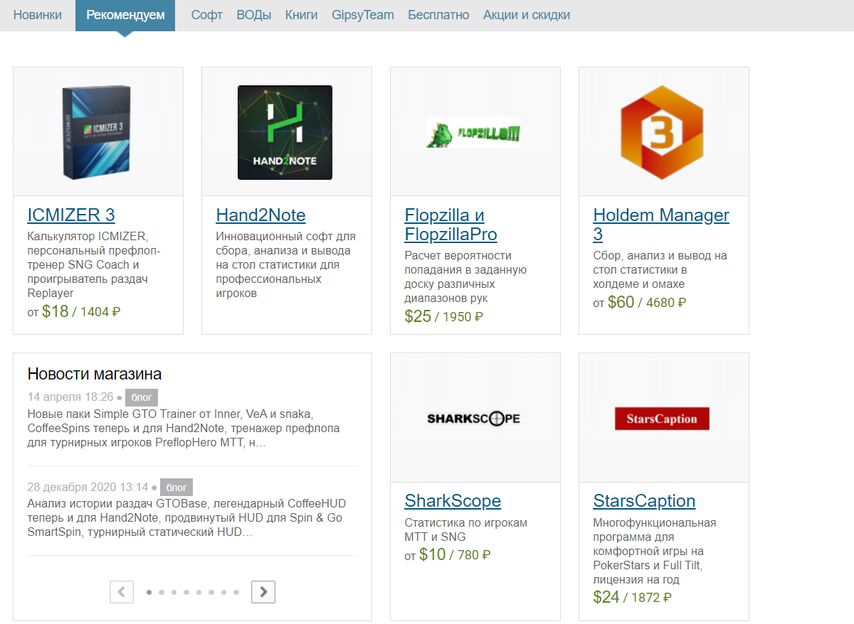
Task: Click Holdem Manager price от $60
Action: pos(639,302)
